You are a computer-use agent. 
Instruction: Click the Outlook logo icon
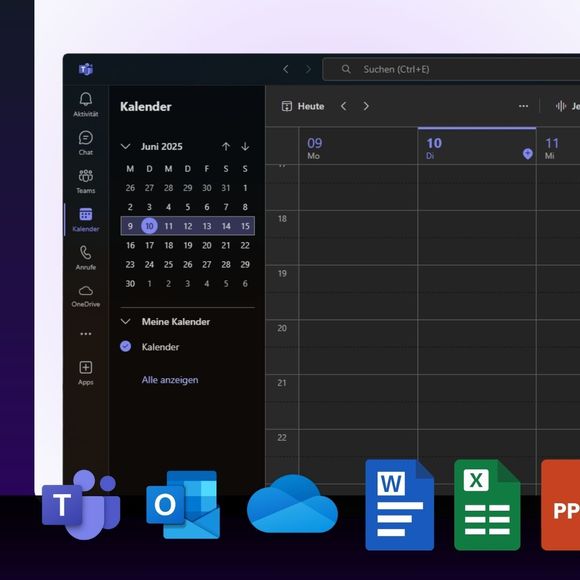click(183, 505)
